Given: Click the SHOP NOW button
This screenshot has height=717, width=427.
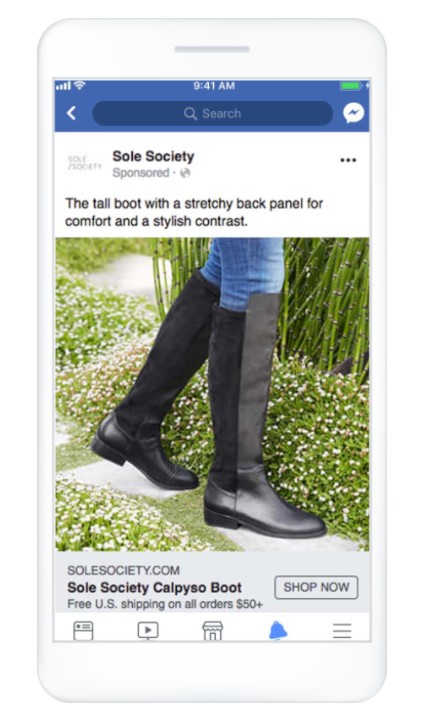Looking at the screenshot, I should click(x=316, y=587).
